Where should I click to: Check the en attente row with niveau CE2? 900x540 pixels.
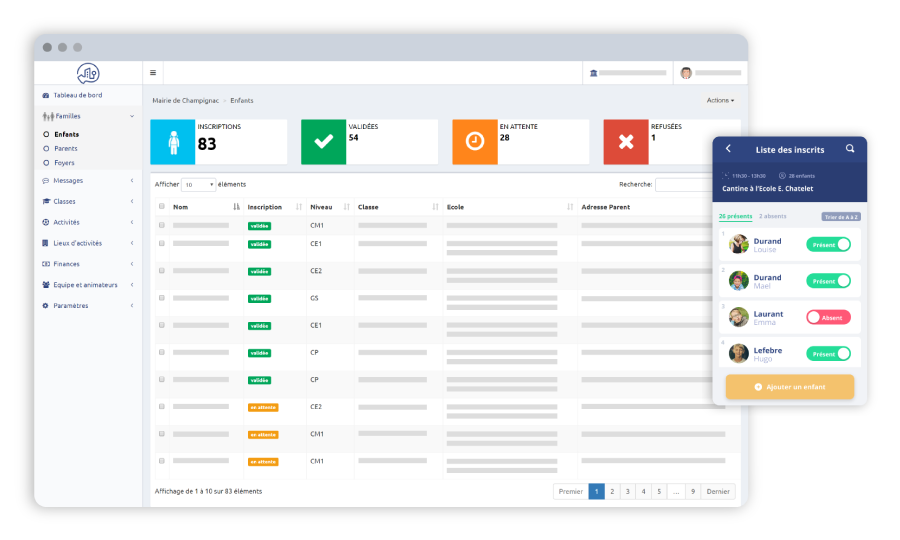(162, 407)
